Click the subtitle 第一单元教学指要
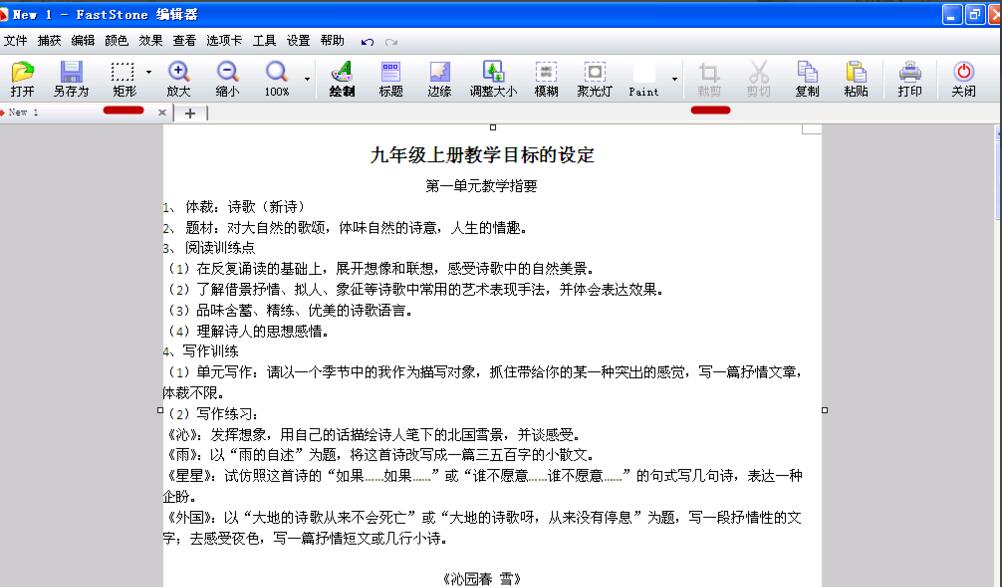The width and height of the screenshot is (1002, 587). point(481,186)
